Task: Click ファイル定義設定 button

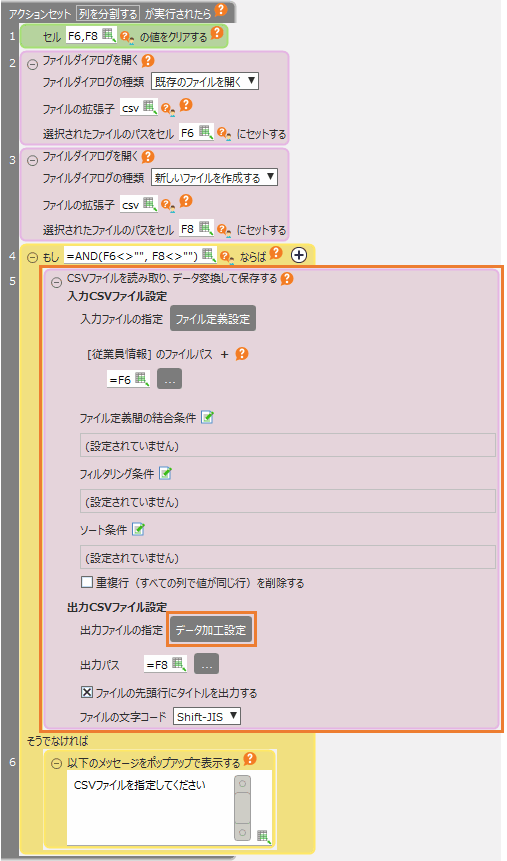Action: [x=213, y=318]
